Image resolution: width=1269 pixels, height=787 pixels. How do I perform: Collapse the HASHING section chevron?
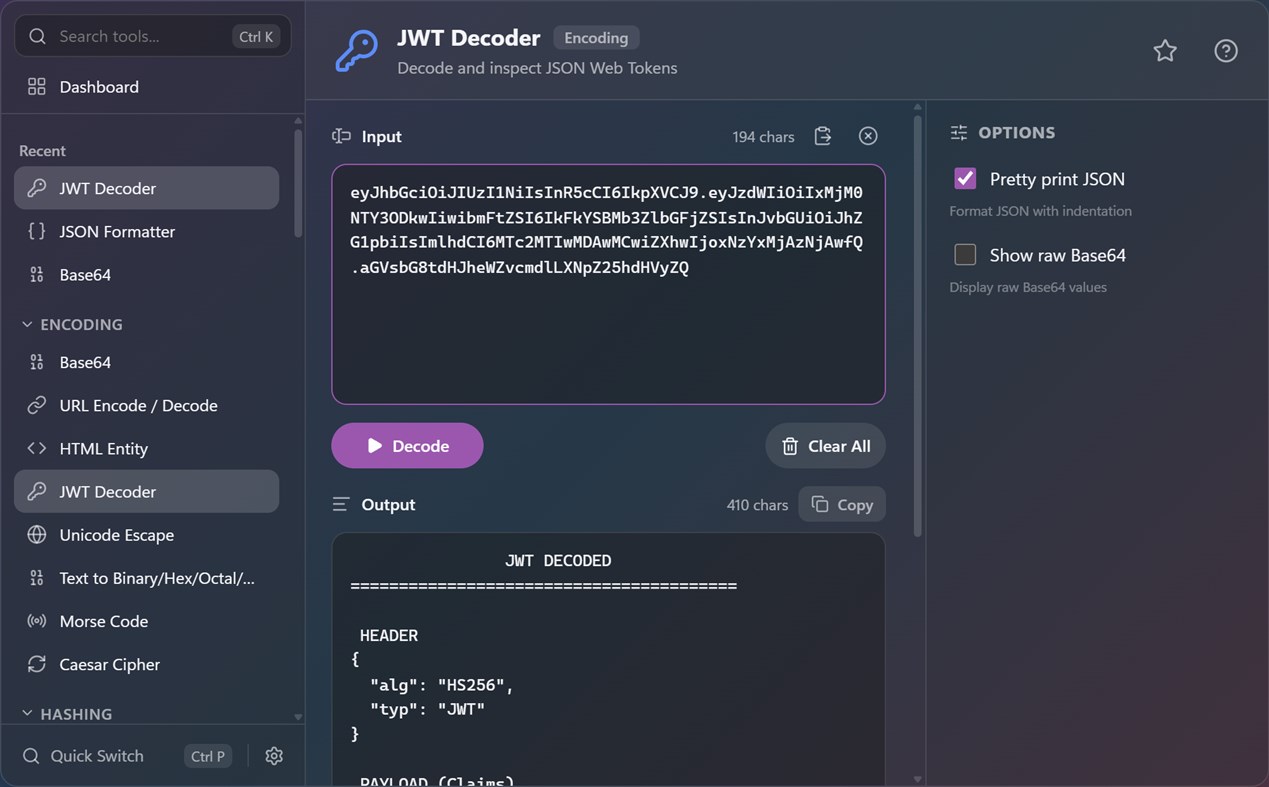click(x=27, y=714)
